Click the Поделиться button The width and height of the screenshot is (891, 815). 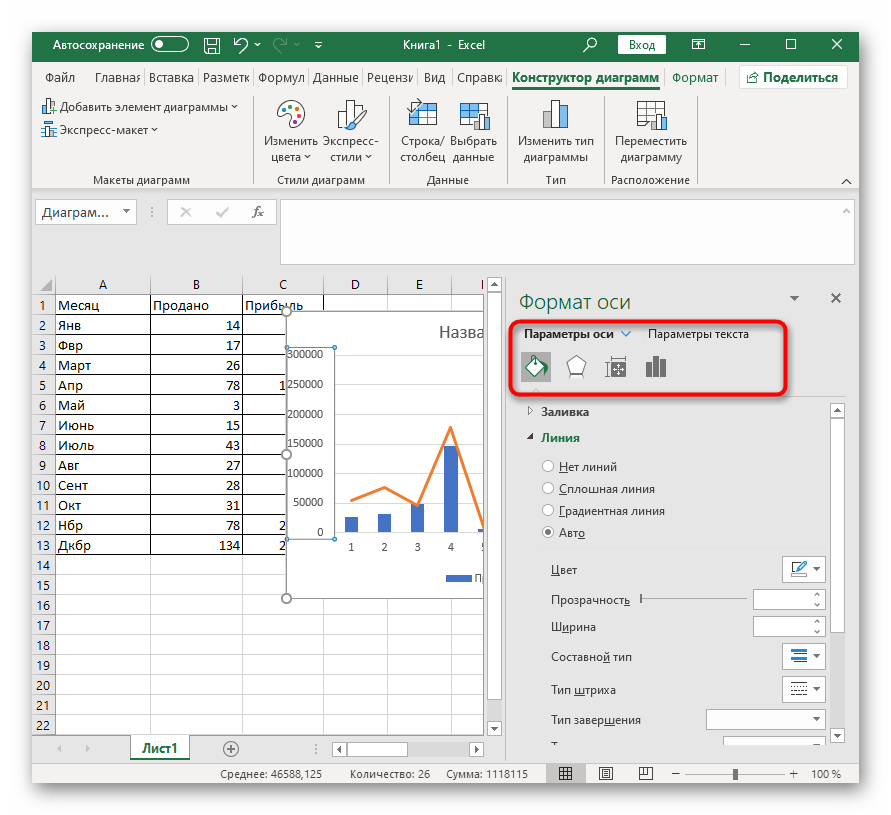tap(792, 78)
